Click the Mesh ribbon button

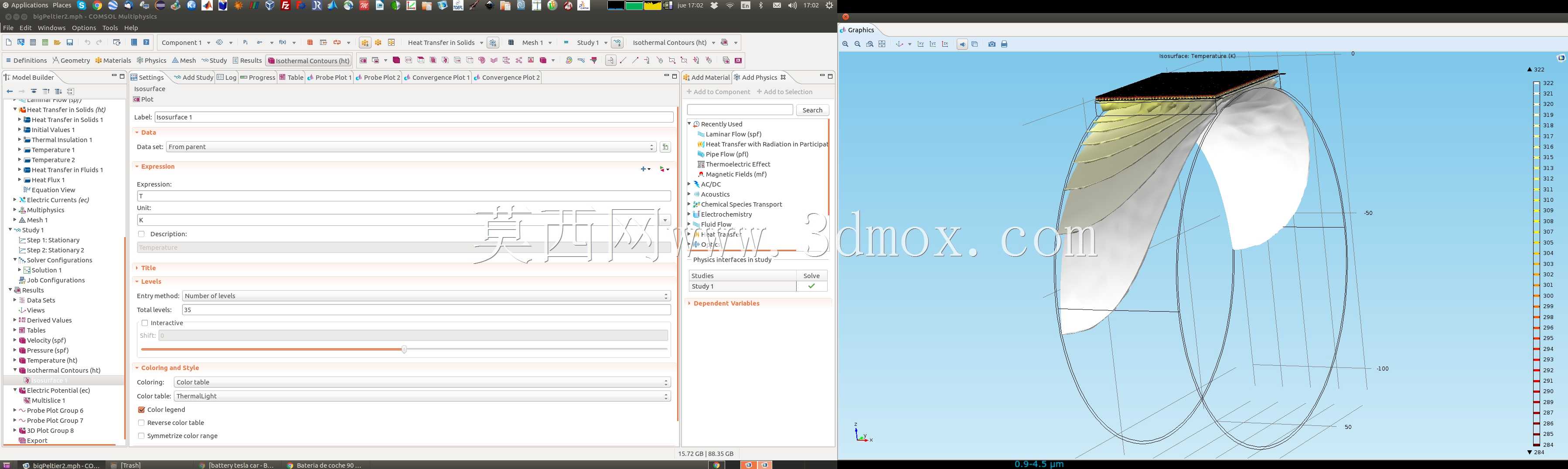tap(184, 61)
